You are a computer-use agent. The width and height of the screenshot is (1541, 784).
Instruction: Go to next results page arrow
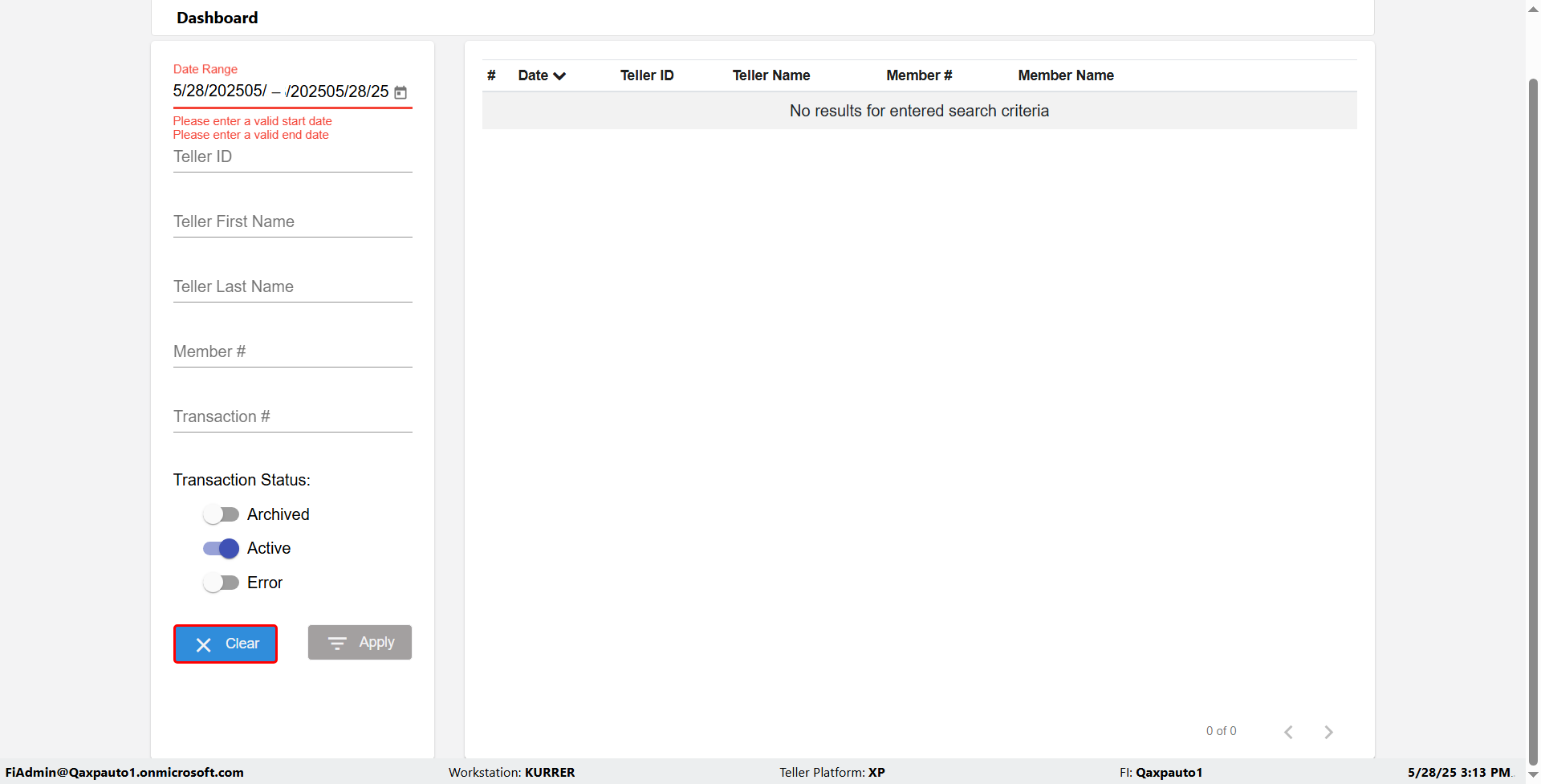tap(1329, 732)
